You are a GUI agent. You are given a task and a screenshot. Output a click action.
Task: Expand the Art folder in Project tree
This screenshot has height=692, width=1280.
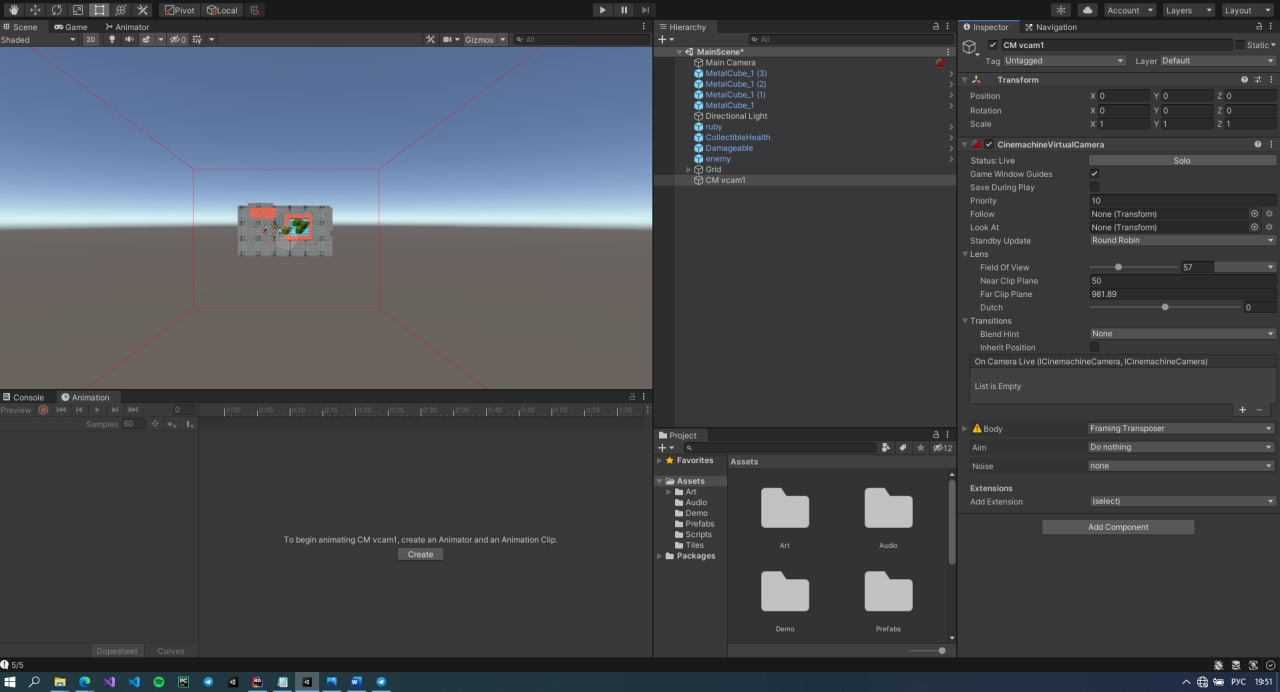668,492
